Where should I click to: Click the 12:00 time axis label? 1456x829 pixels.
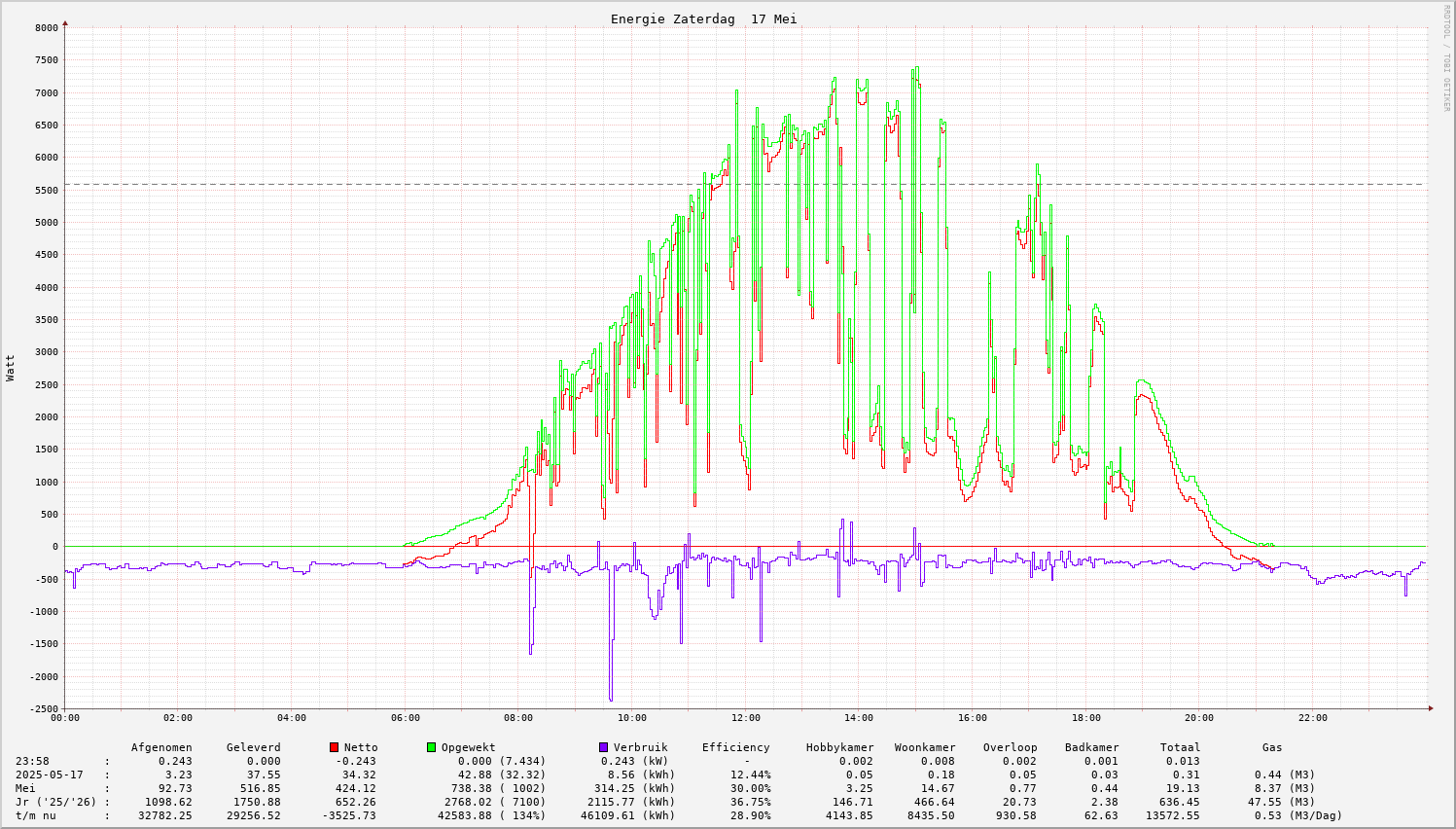(x=745, y=718)
